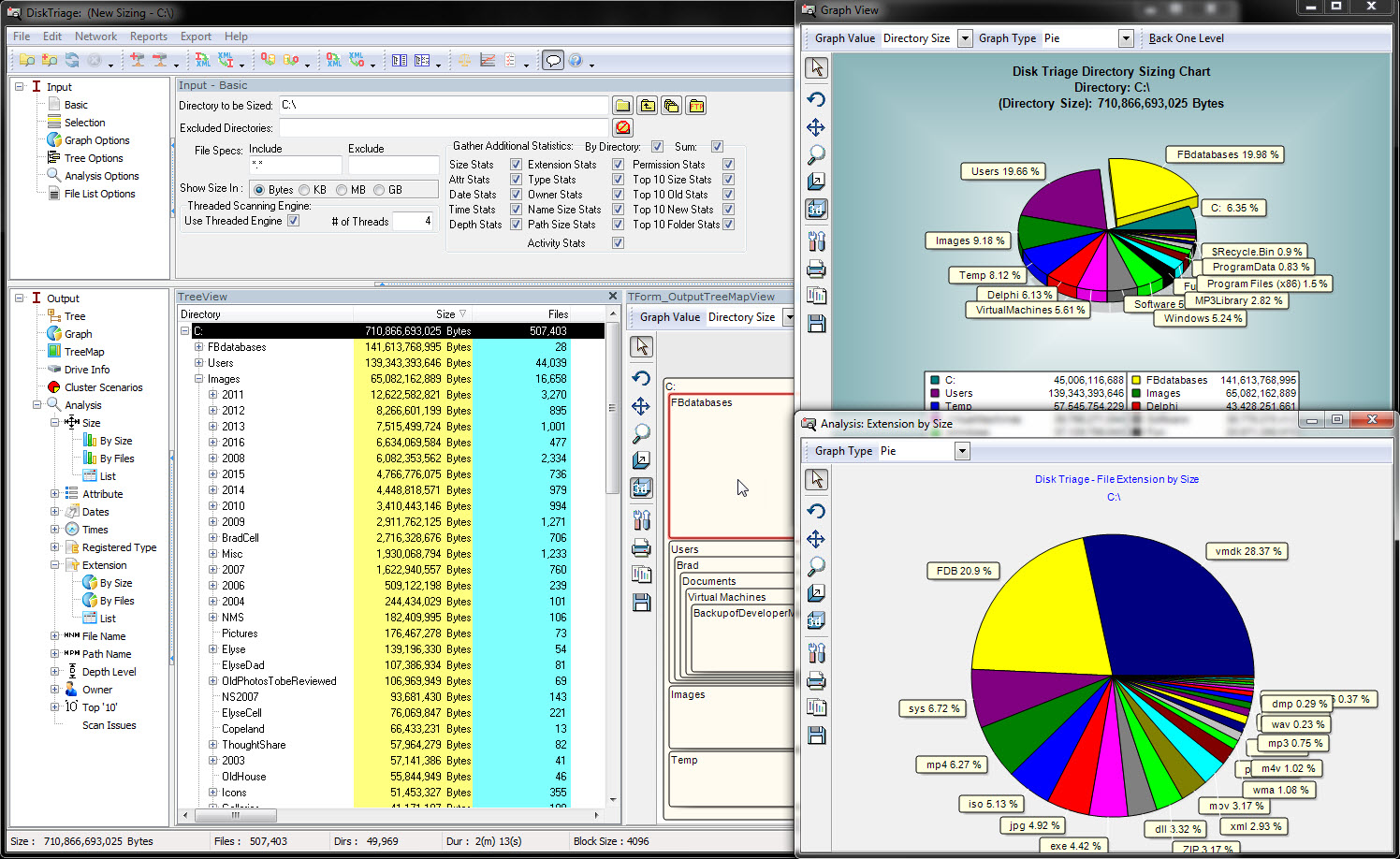Open the Network menu
This screenshot has height=859, width=1400.
[x=95, y=36]
